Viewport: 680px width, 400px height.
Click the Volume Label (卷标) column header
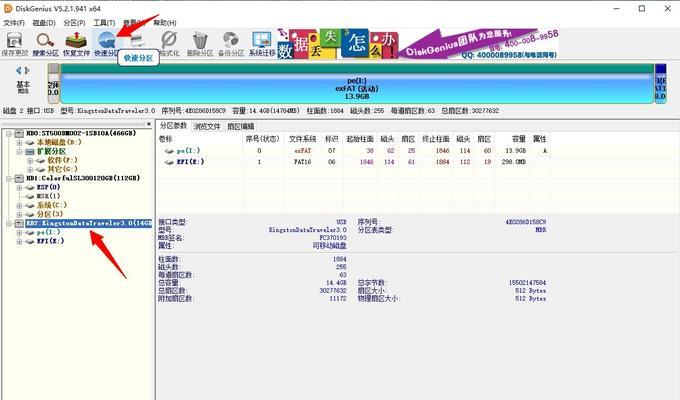pyautogui.click(x=165, y=139)
